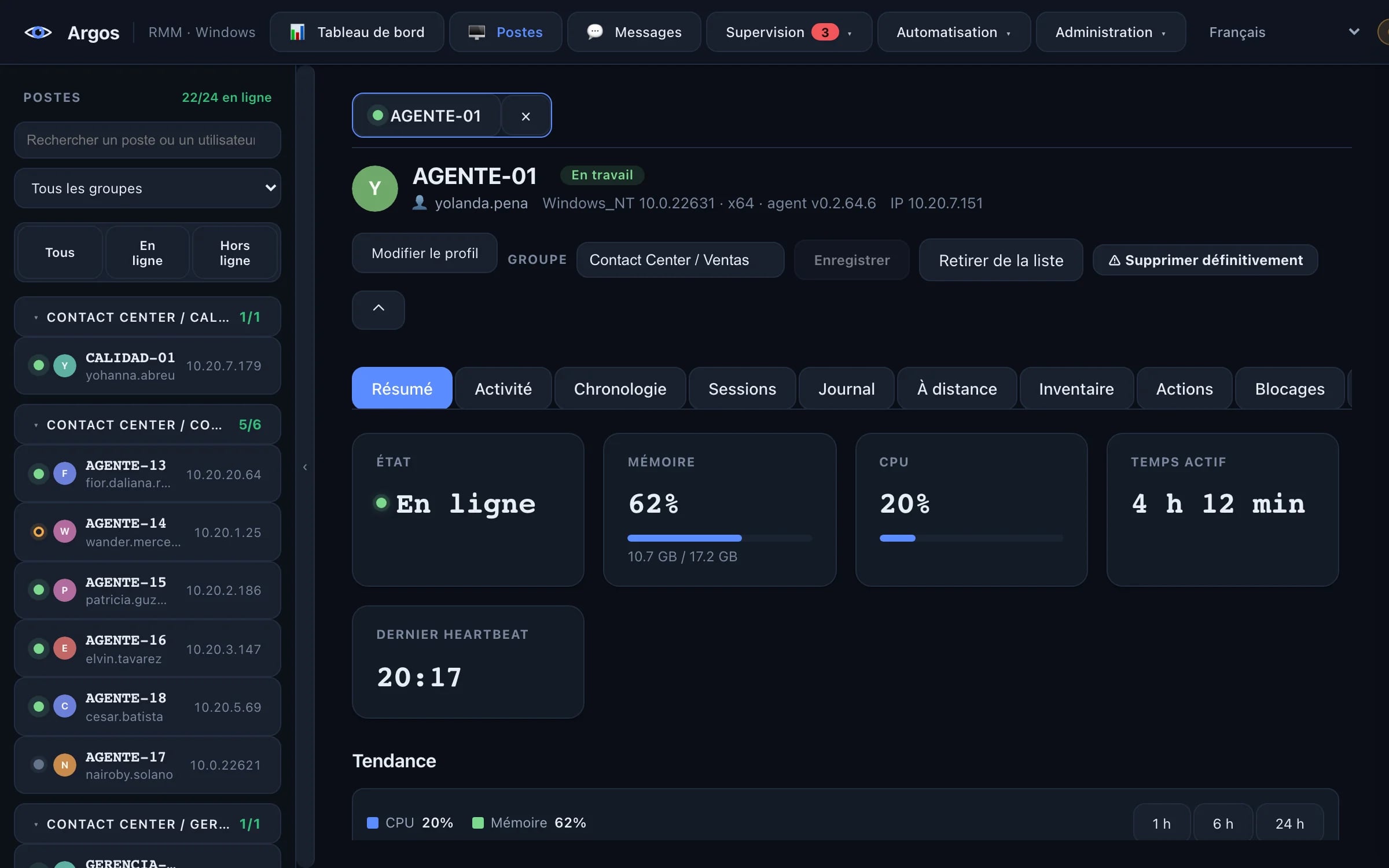
Task: Click the AGENTE-16 avatar E
Action: point(65,648)
